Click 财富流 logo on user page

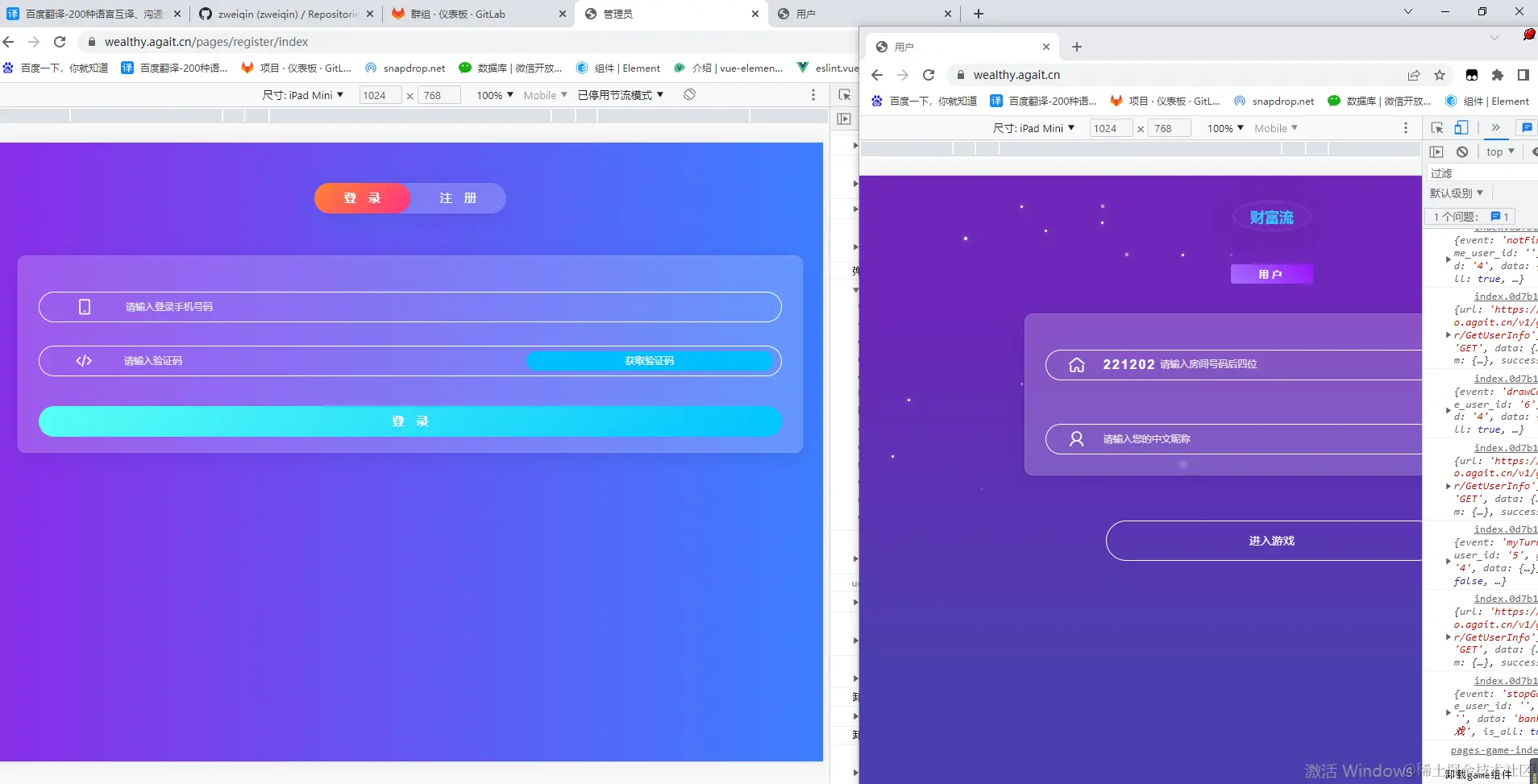(1271, 218)
